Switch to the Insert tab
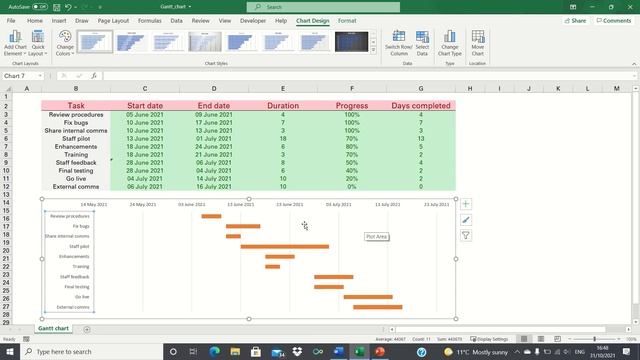 coord(59,20)
